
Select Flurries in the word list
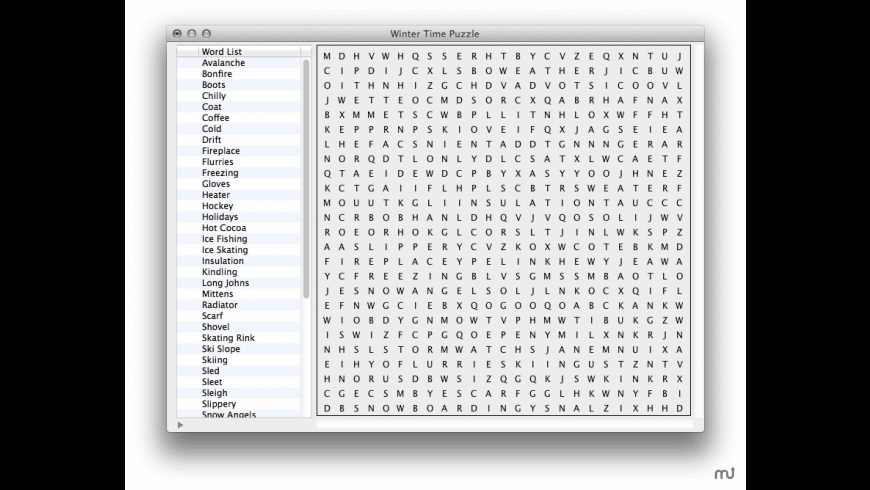point(239,161)
